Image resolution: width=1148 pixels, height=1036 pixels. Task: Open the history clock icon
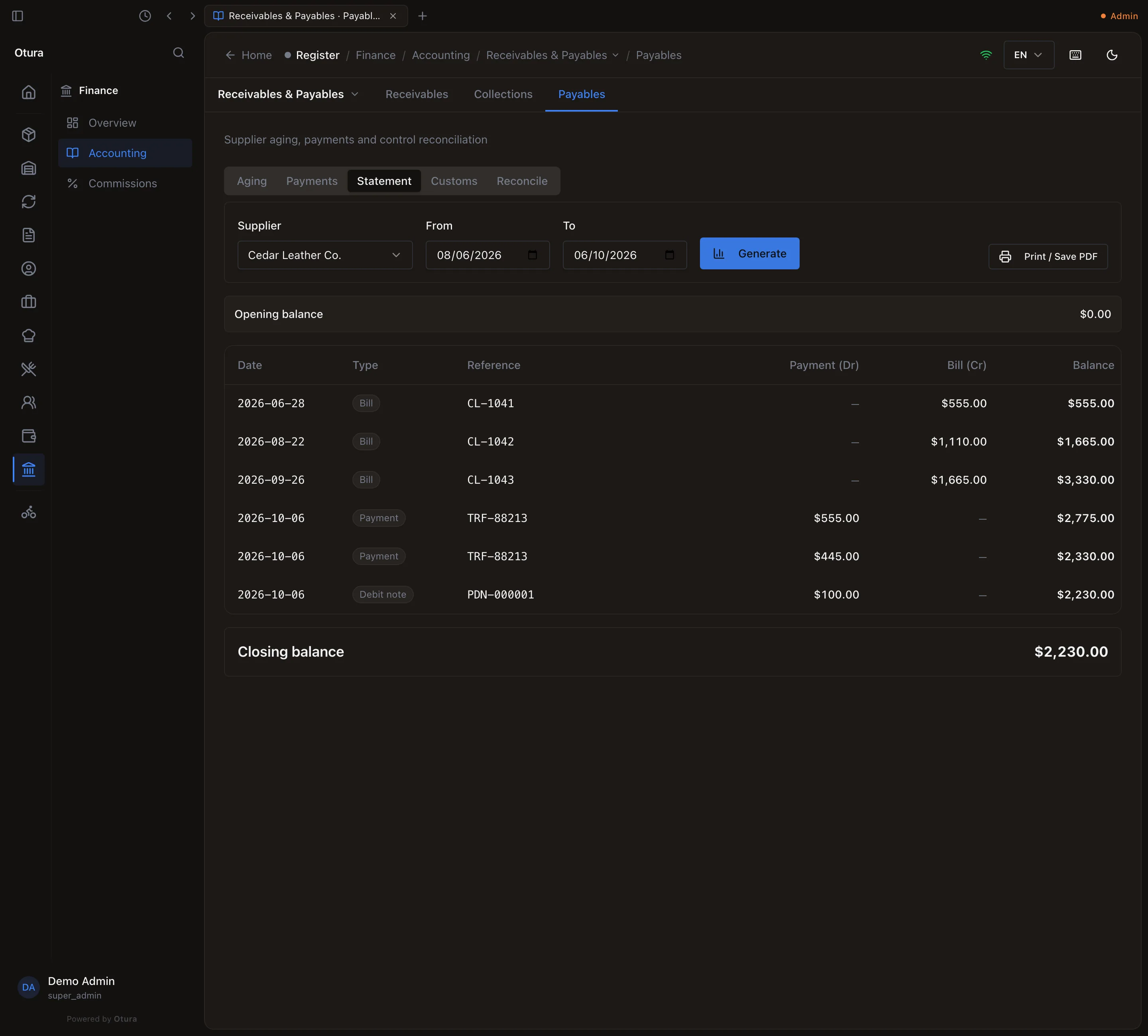(145, 16)
